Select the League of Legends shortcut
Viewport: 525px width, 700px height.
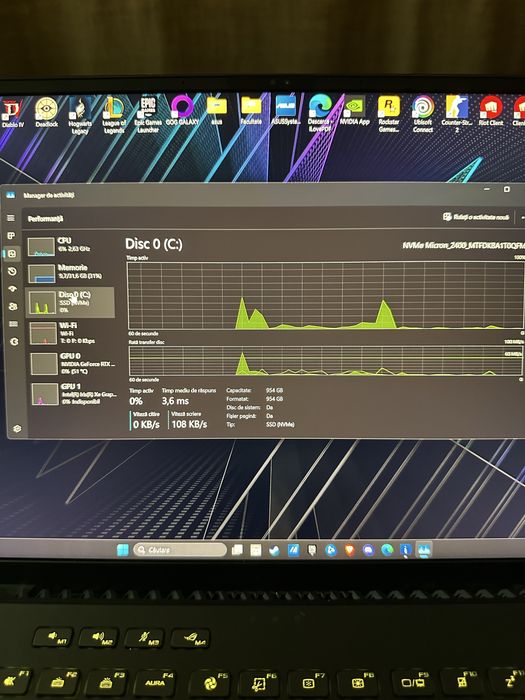click(114, 115)
